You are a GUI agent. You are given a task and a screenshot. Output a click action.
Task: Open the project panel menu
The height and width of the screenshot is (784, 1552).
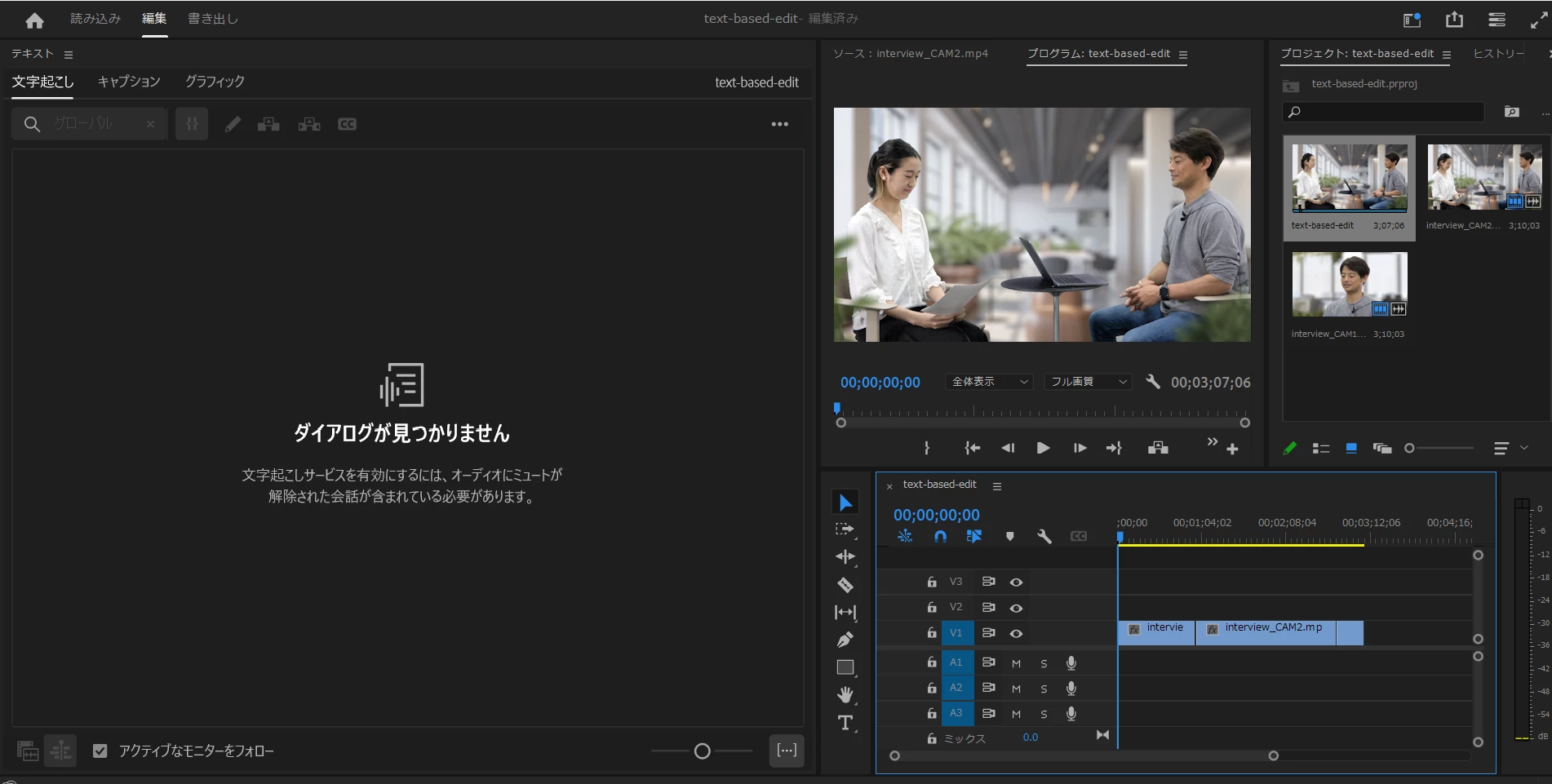point(1446,55)
